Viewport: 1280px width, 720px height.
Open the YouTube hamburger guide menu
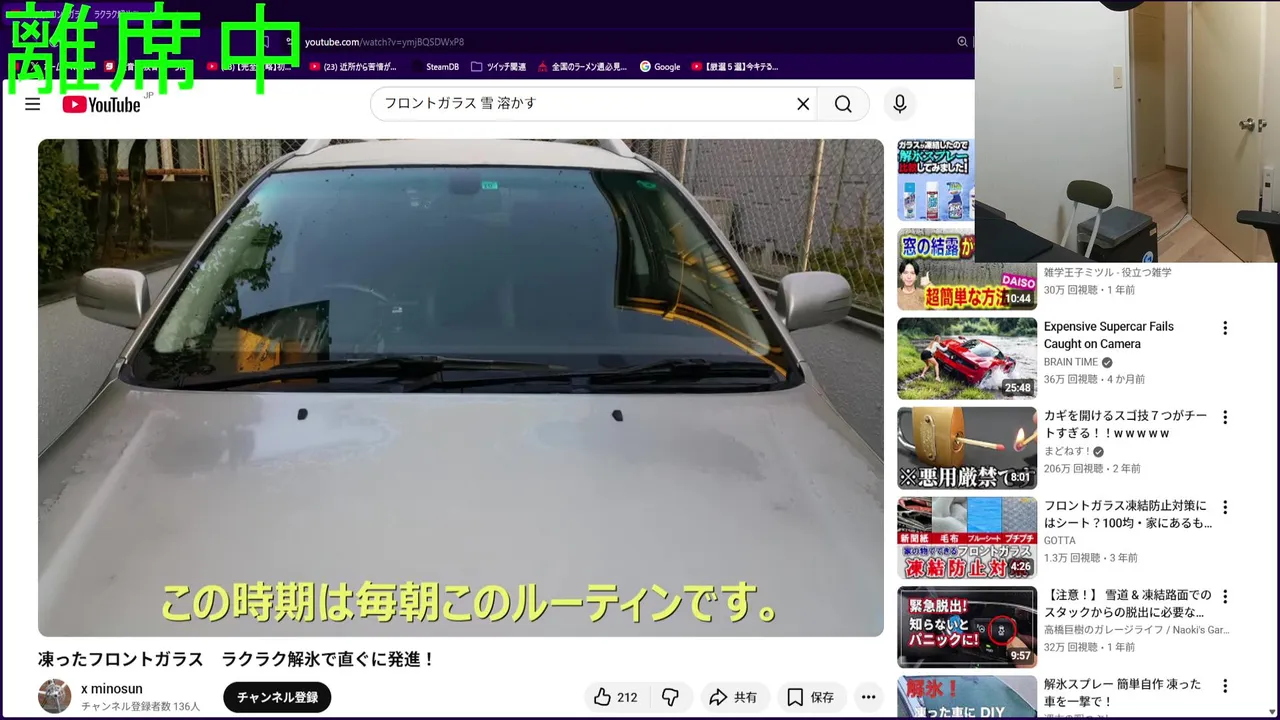coord(32,104)
